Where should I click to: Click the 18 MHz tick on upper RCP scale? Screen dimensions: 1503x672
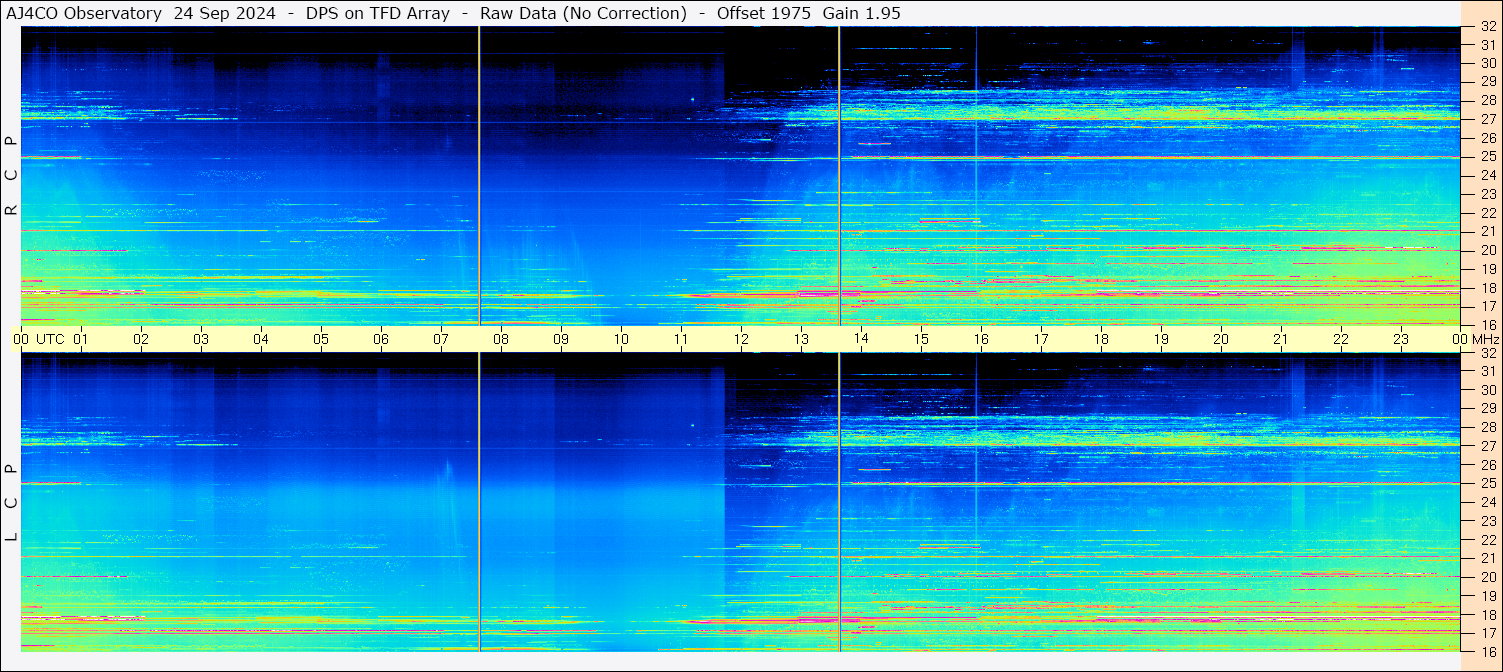(x=1487, y=288)
